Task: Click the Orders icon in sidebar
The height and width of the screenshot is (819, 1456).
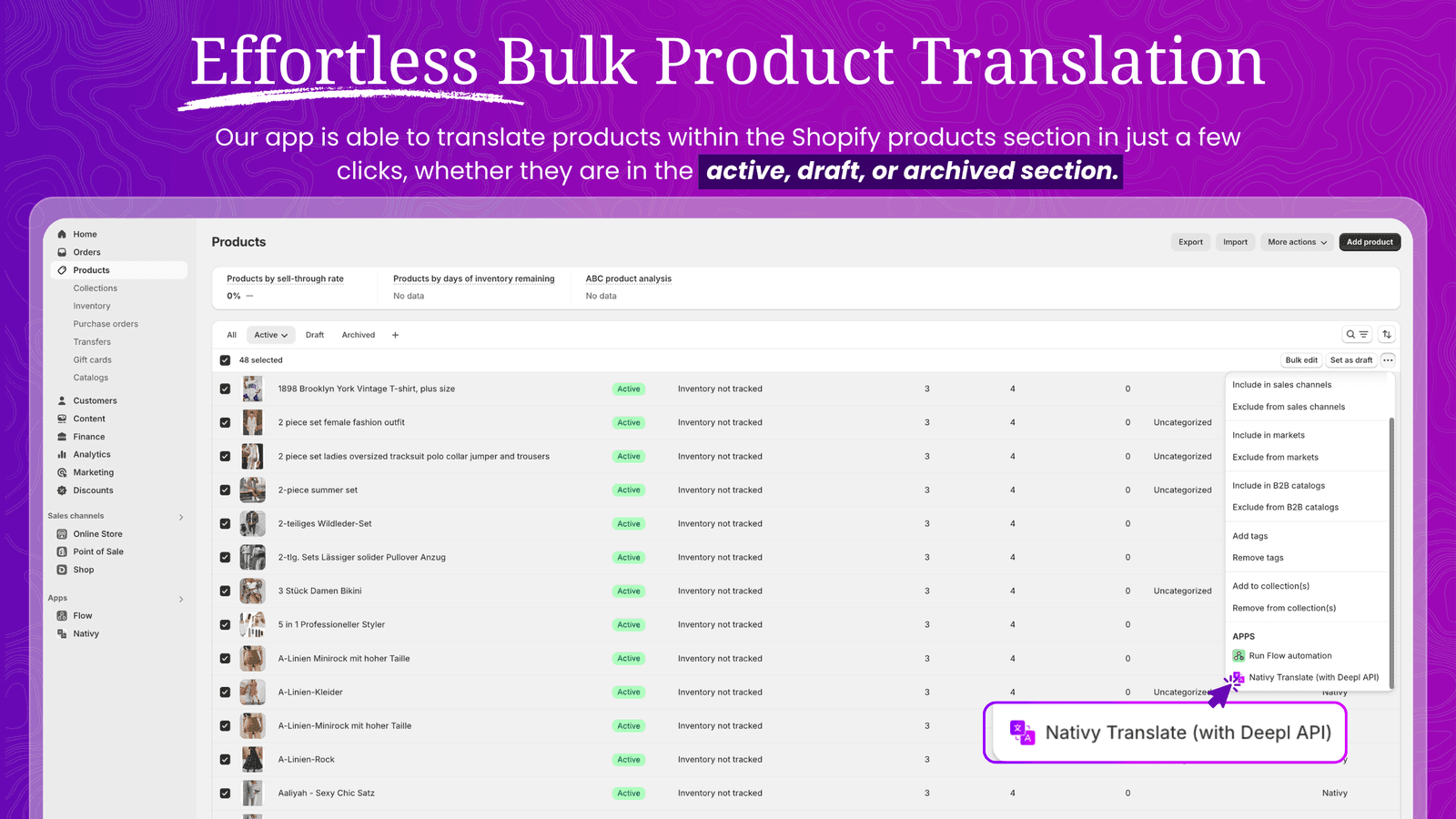Action: coord(62,252)
